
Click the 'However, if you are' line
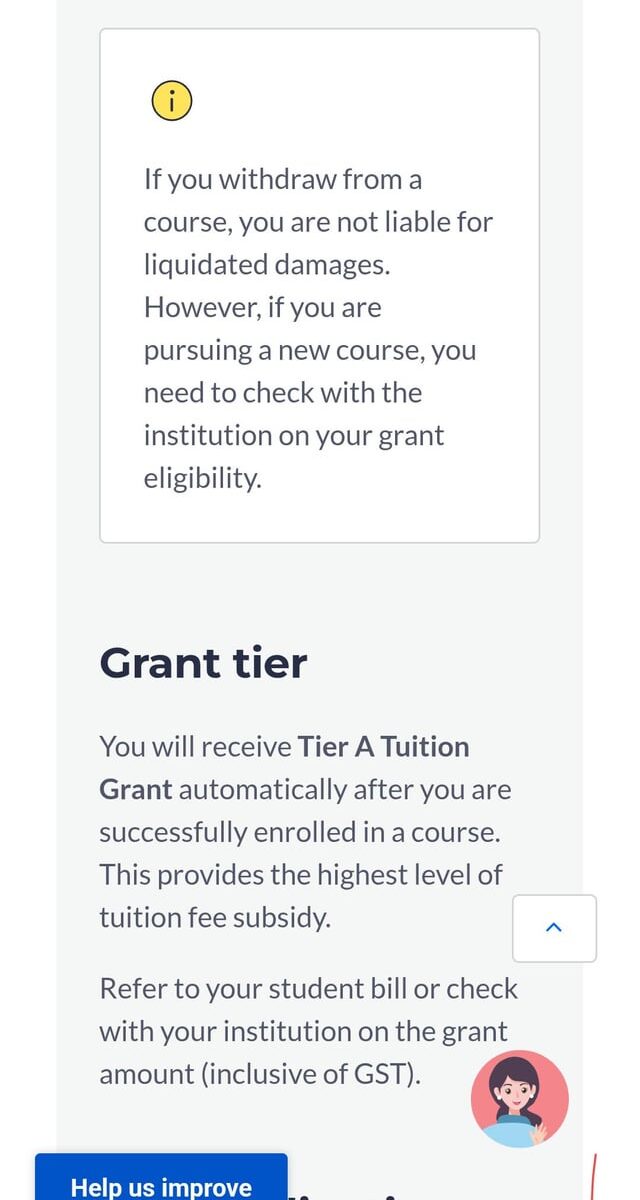pos(263,307)
